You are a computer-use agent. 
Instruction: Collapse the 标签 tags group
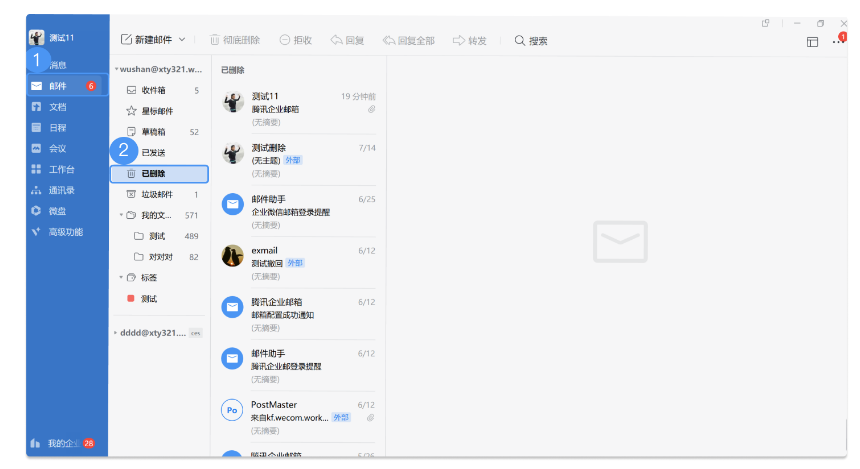click(121, 278)
